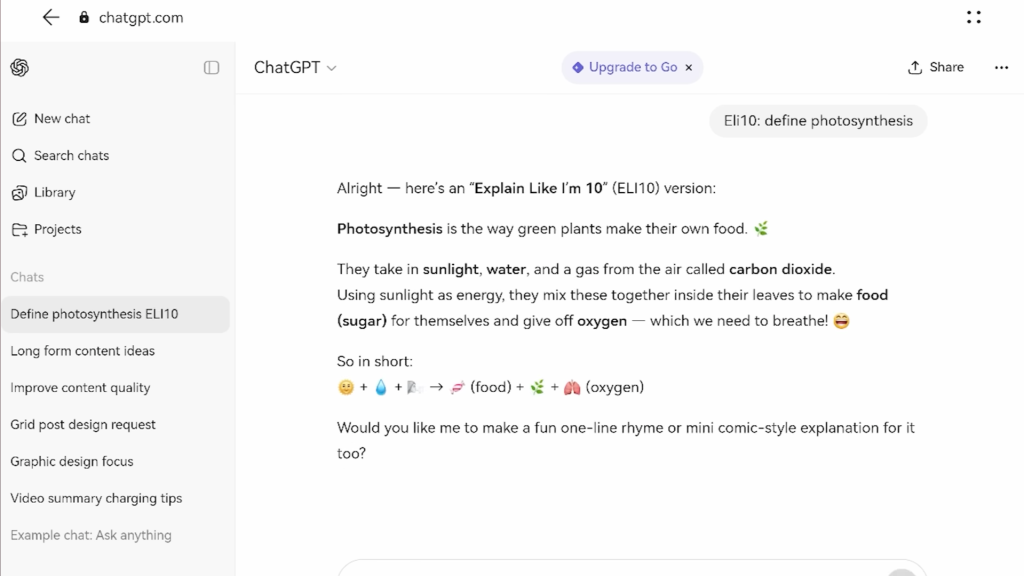Open the Improve content quality conversation
The height and width of the screenshot is (576, 1024).
click(x=81, y=388)
